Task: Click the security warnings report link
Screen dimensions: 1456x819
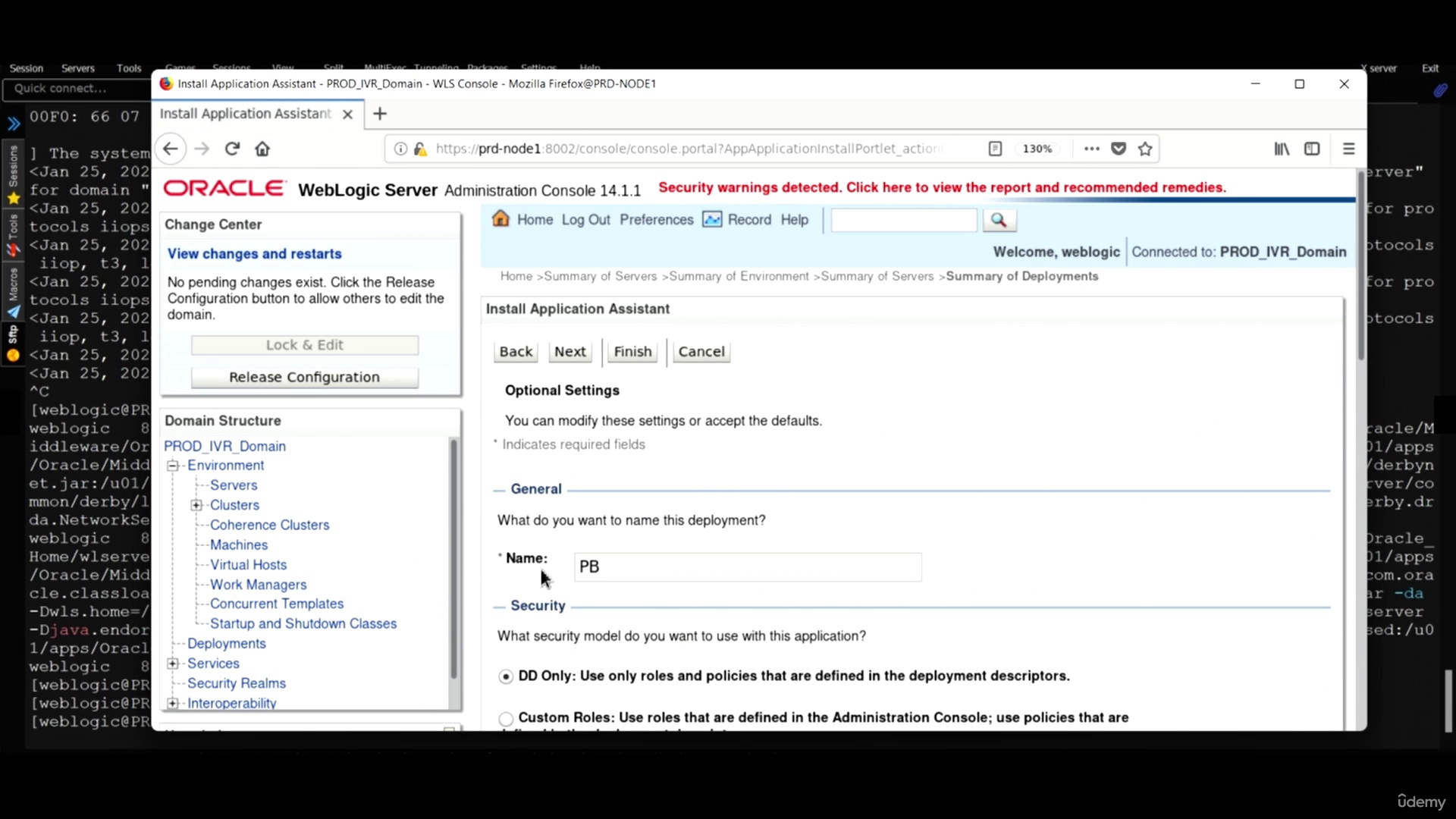Action: 942,187
